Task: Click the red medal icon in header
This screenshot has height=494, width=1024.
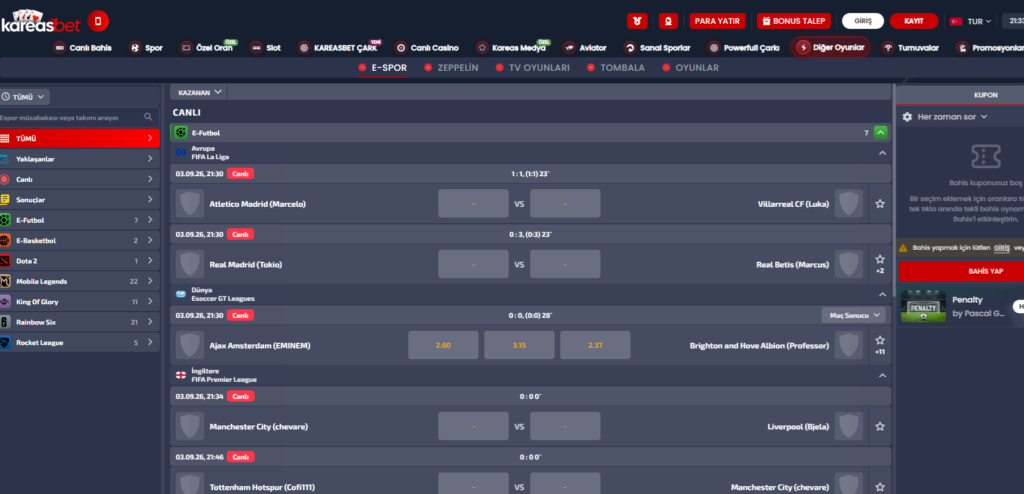Action: (x=637, y=21)
